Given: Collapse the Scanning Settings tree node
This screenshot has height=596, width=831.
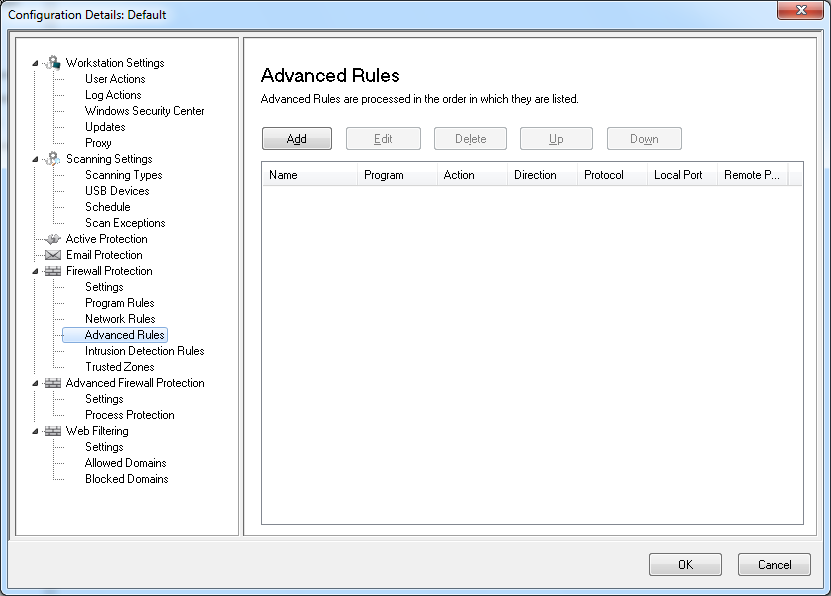Looking at the screenshot, I should tap(36, 160).
